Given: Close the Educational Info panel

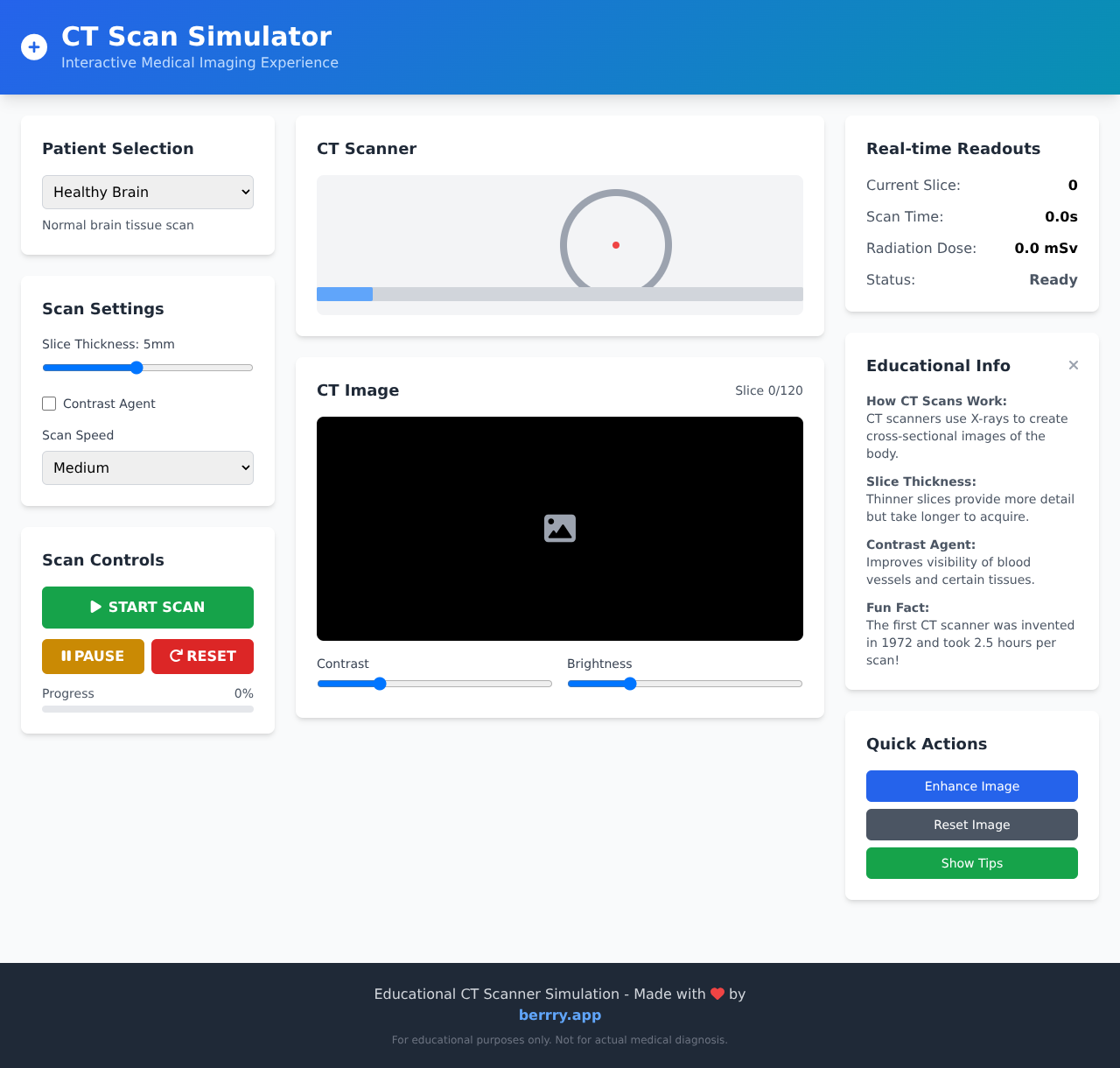Looking at the screenshot, I should (x=1073, y=365).
